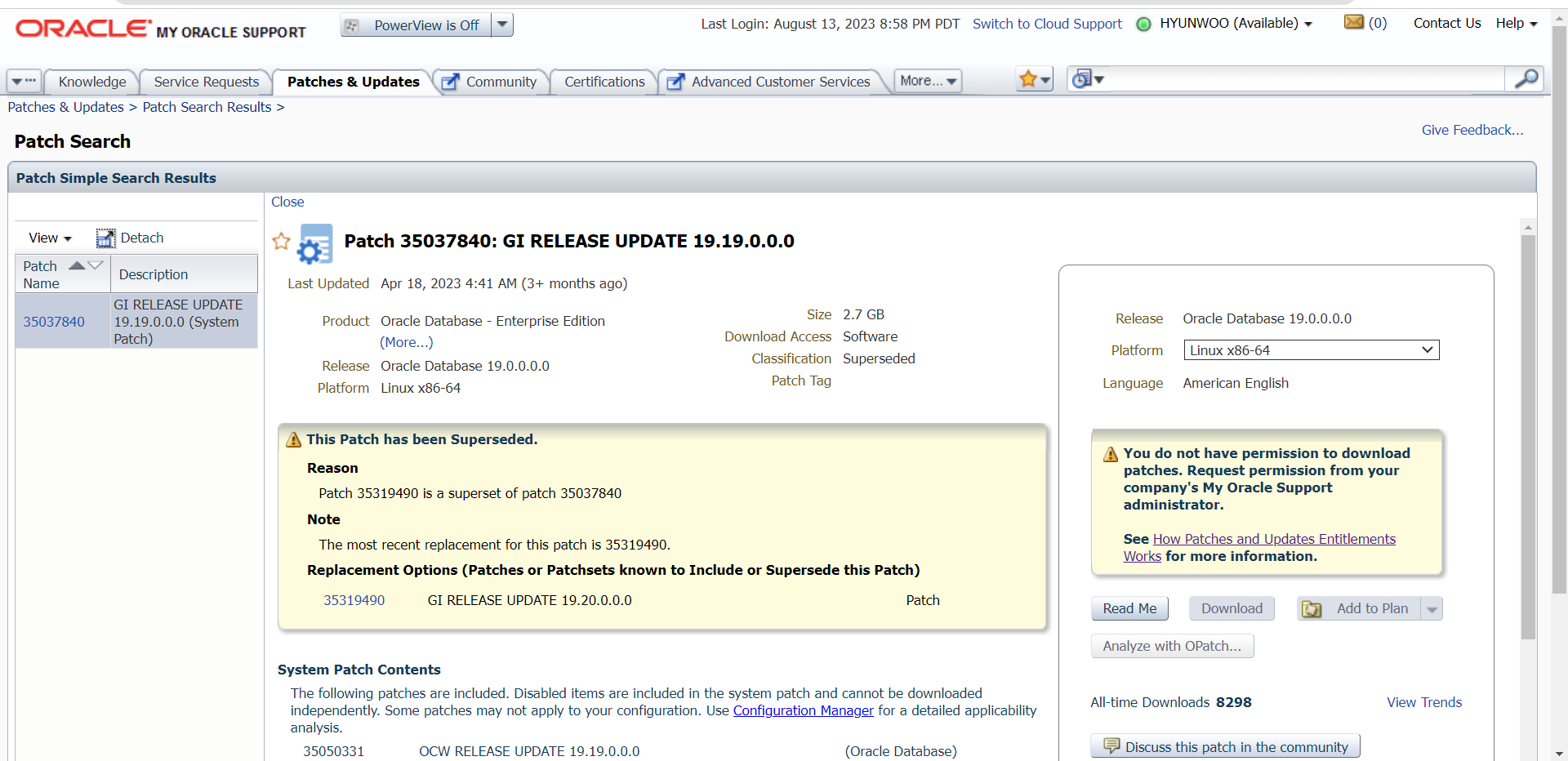This screenshot has height=761, width=1568.
Task: Click the patch detail vertical scrollbar
Action: point(1528,437)
